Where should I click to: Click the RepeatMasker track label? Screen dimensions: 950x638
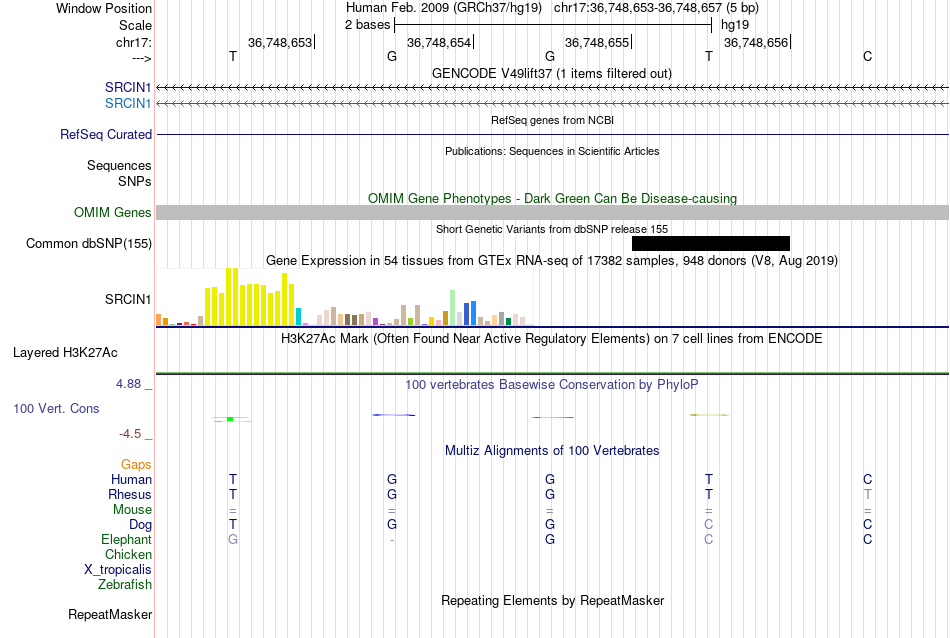pos(110,615)
